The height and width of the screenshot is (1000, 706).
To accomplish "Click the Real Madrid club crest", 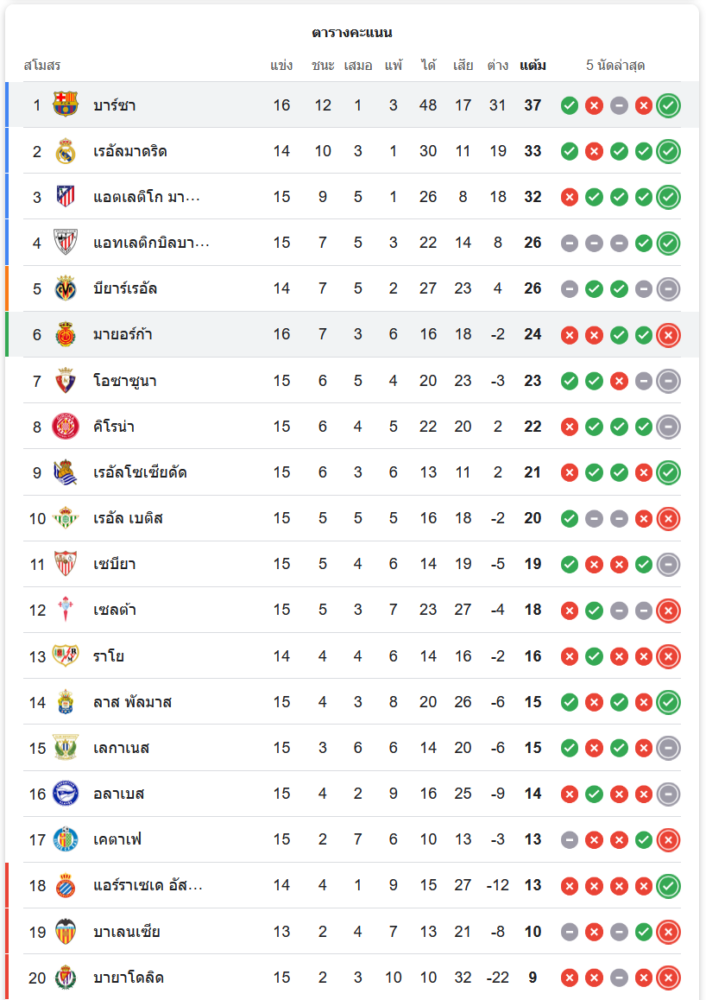I will click(x=65, y=151).
